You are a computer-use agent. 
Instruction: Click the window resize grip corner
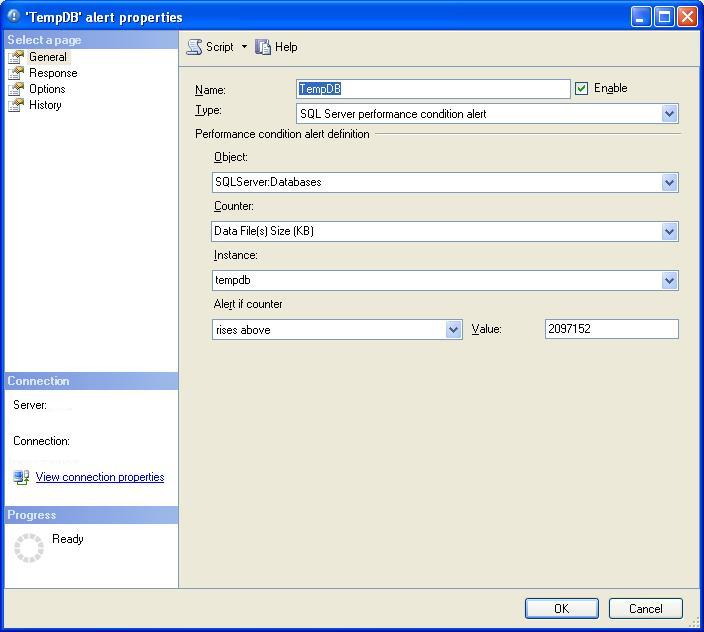(x=695, y=622)
